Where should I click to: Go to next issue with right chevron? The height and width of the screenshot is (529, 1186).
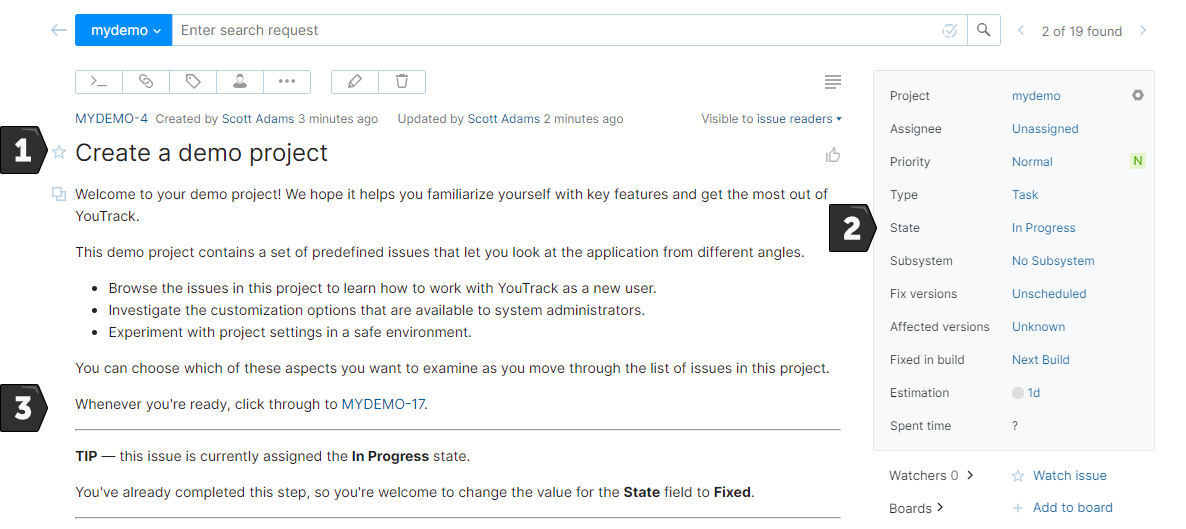pos(1143,30)
